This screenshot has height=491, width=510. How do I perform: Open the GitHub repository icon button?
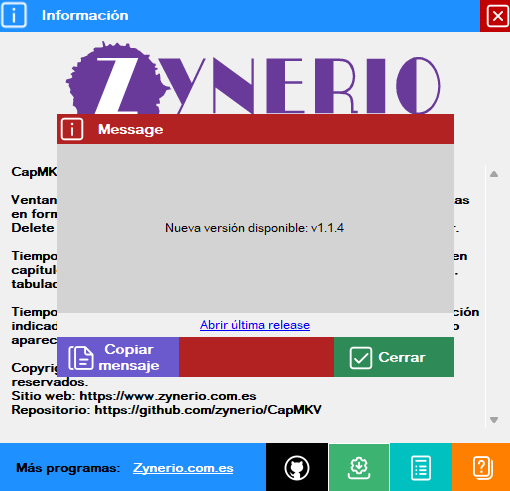tap(297, 467)
